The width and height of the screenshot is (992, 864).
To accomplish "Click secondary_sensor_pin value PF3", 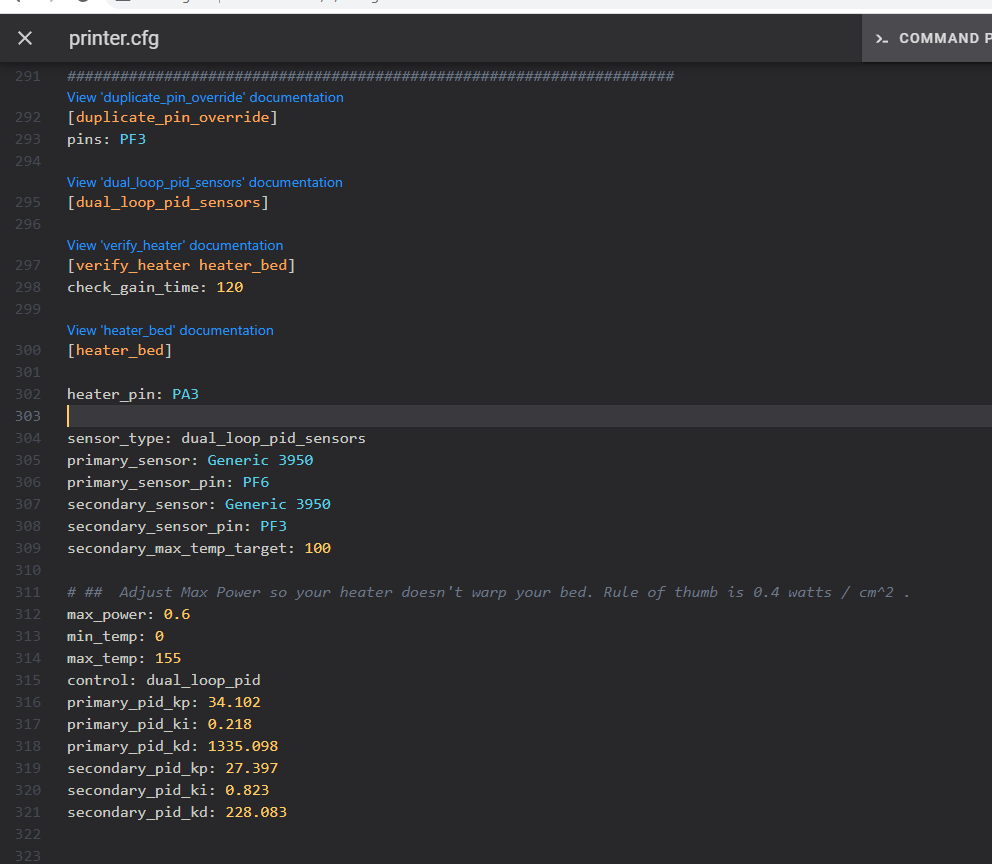I will (273, 526).
